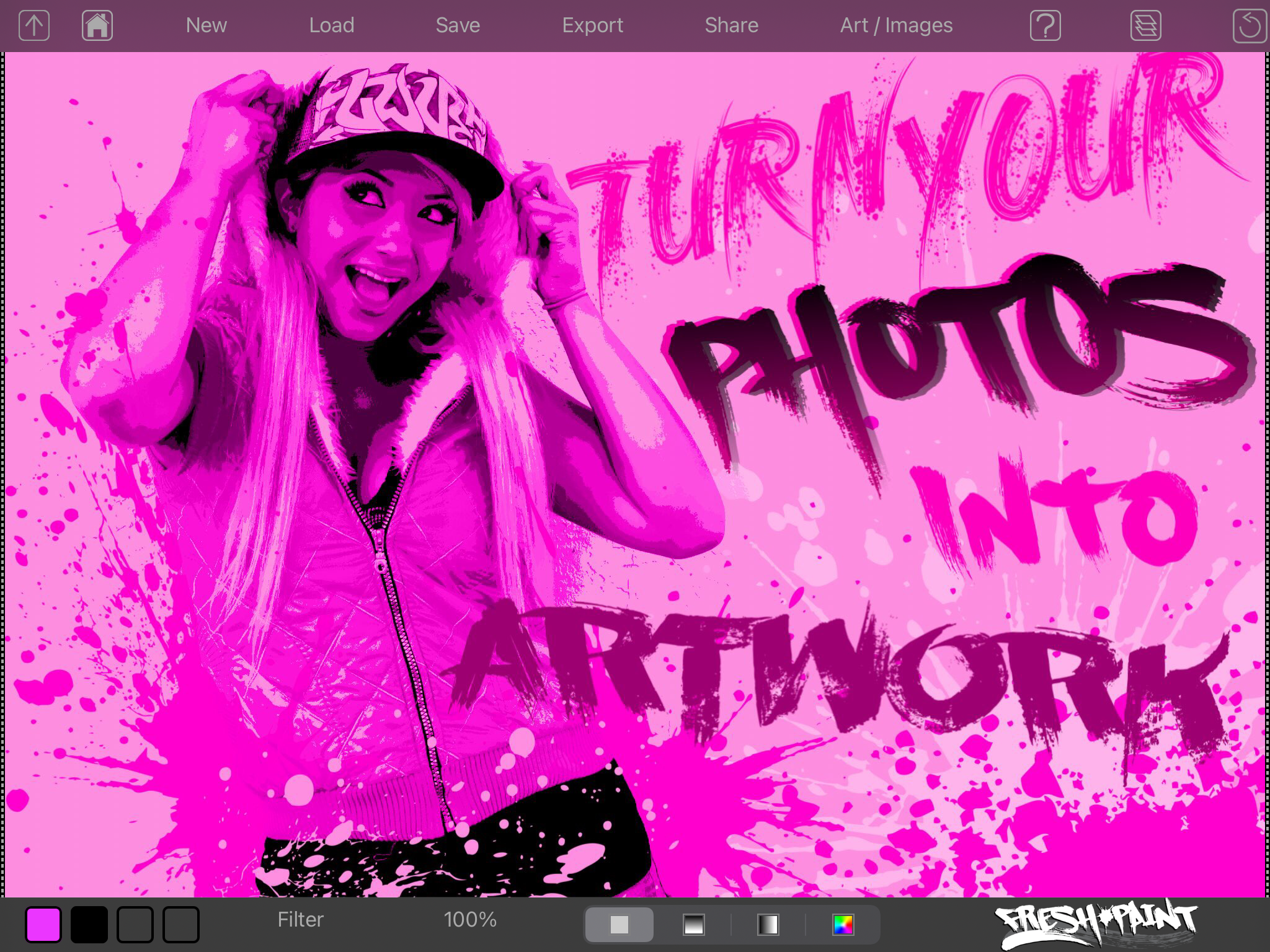
Task: Open the New menu item
Action: click(x=206, y=25)
